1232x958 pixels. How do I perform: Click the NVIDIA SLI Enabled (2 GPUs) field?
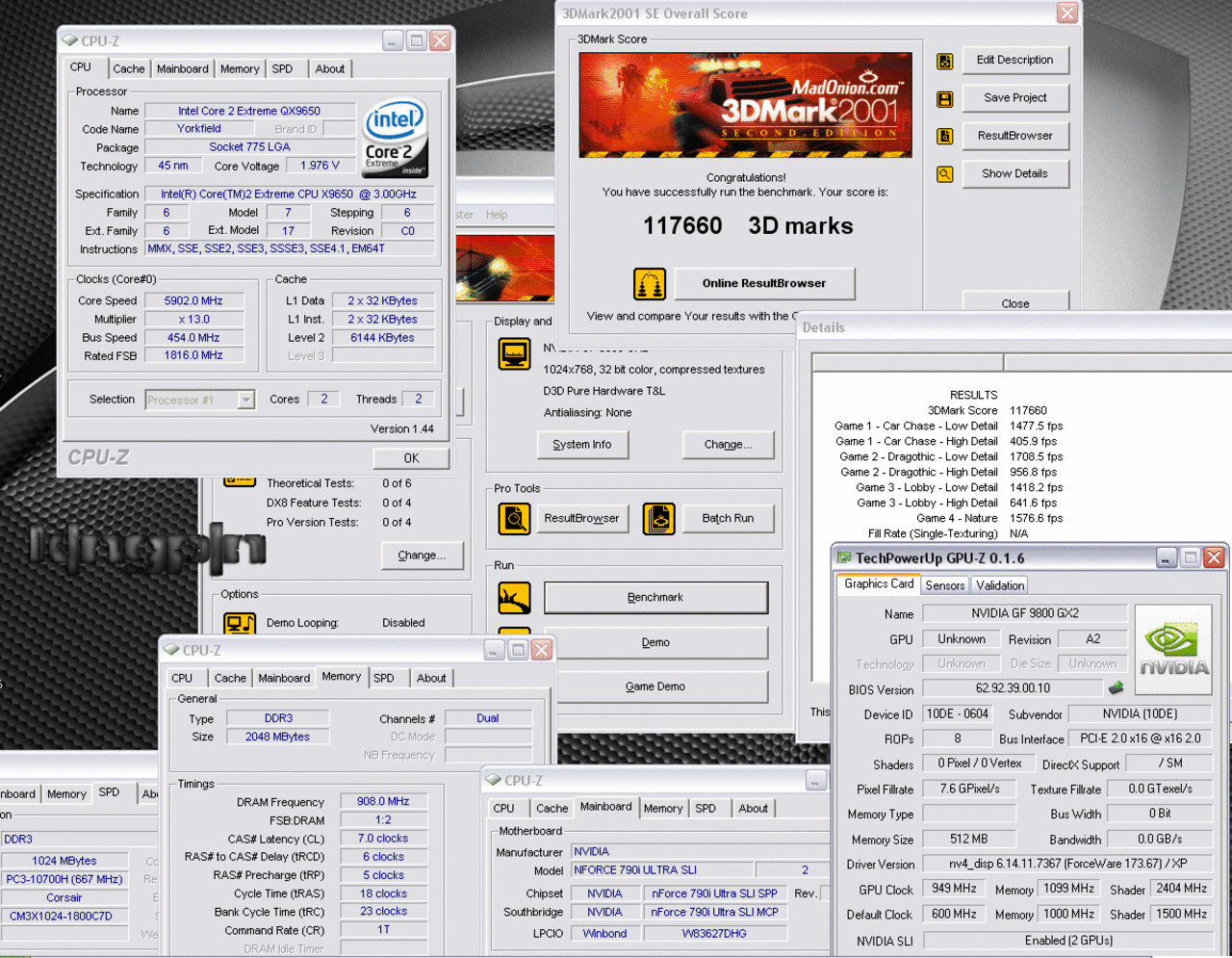click(x=1068, y=941)
